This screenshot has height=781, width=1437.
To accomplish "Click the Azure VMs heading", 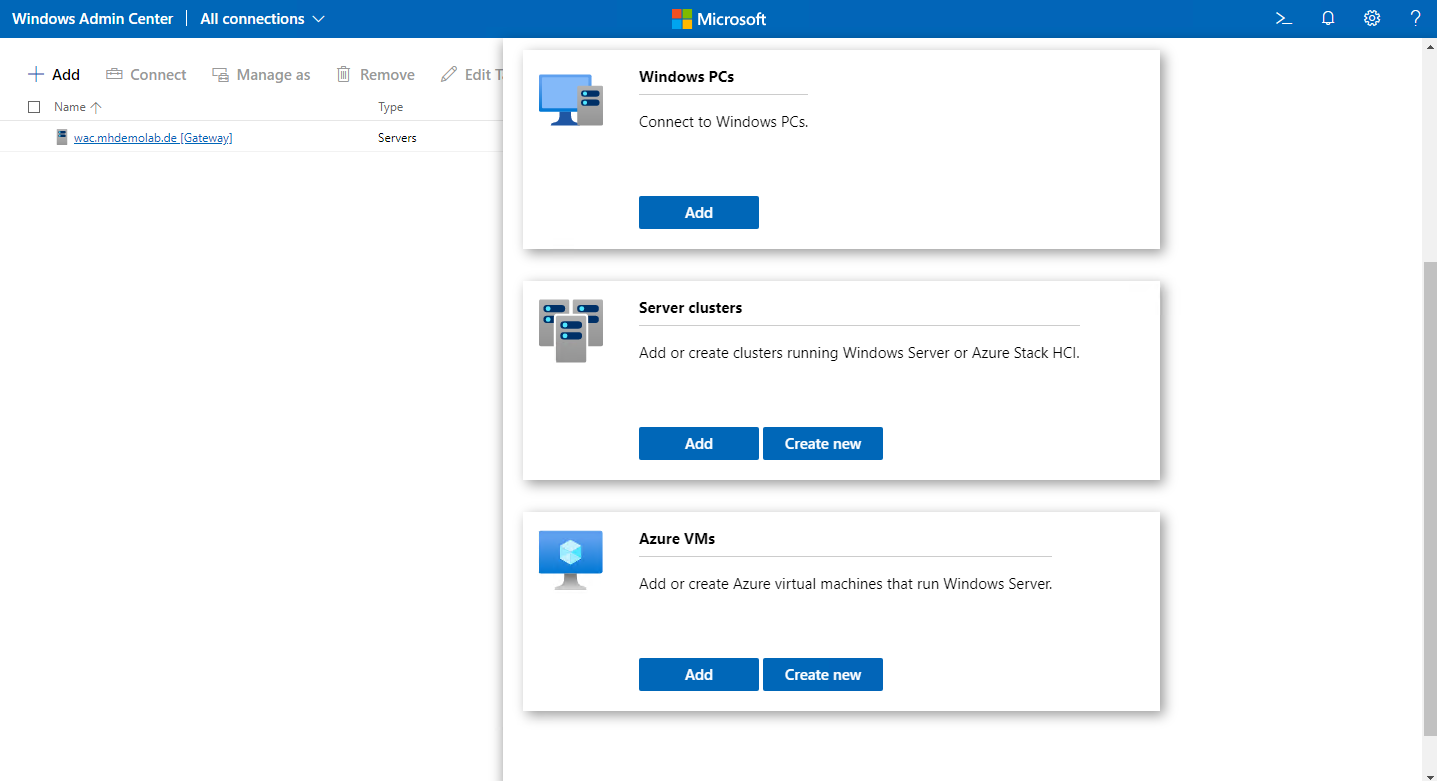I will [677, 539].
